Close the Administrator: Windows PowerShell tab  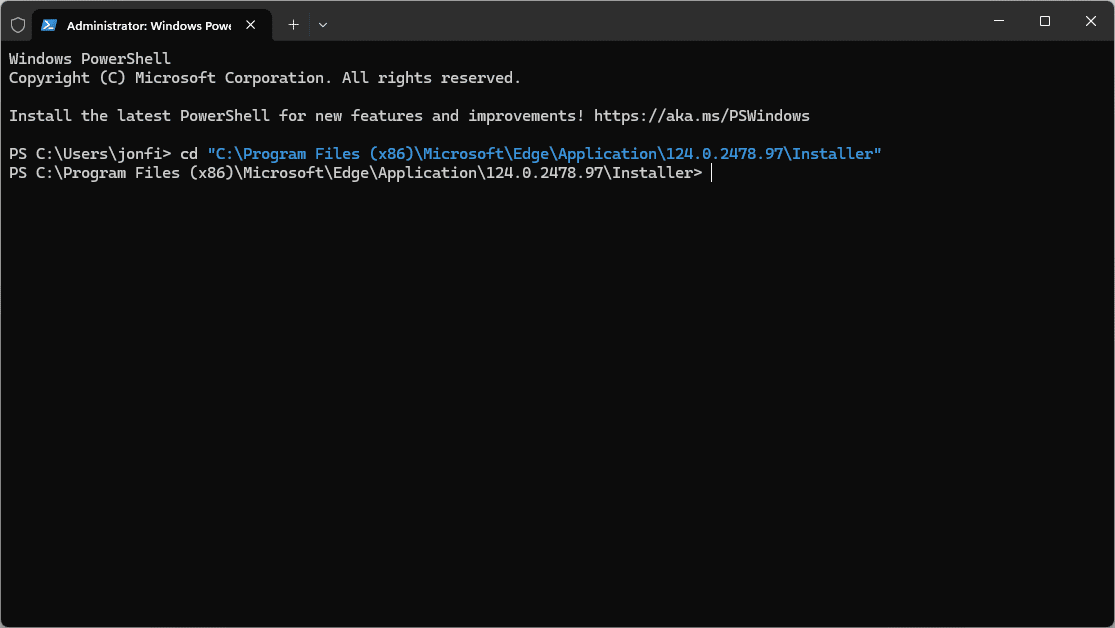coord(251,25)
